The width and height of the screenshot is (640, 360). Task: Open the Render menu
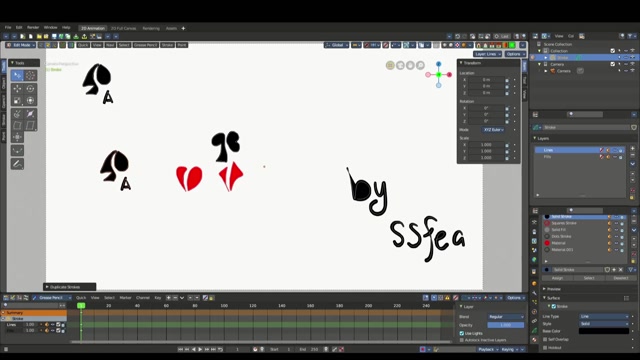(x=33, y=27)
